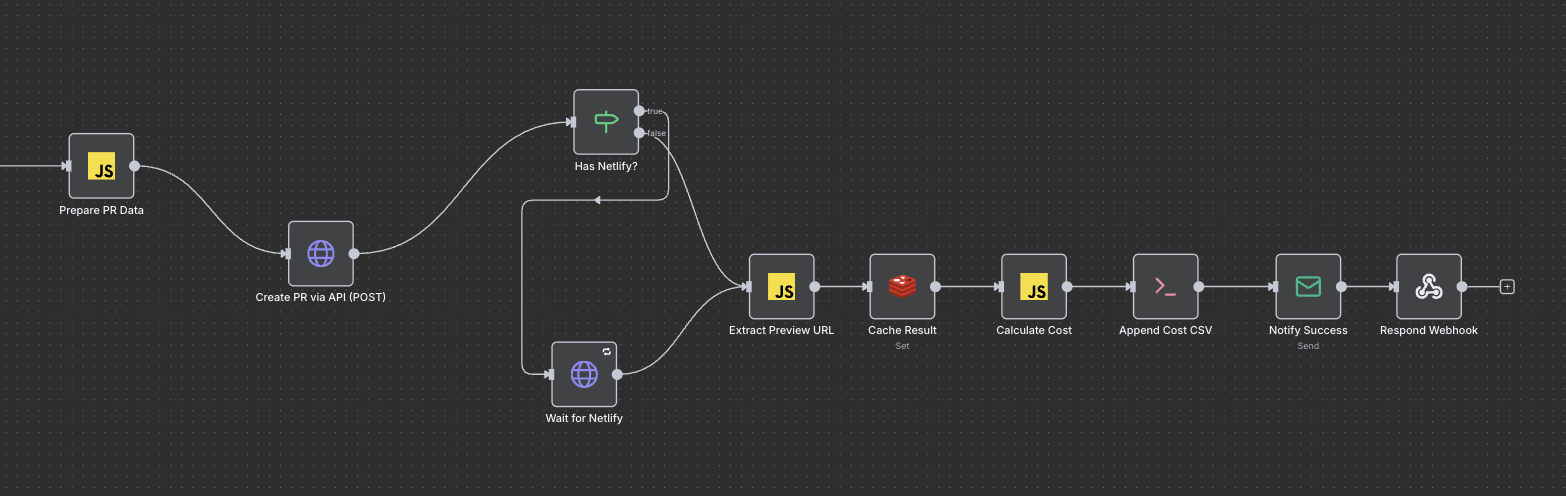This screenshot has width=1566, height=496.
Task: Click the 'Set' subtitle under Cache Result
Action: point(902,346)
